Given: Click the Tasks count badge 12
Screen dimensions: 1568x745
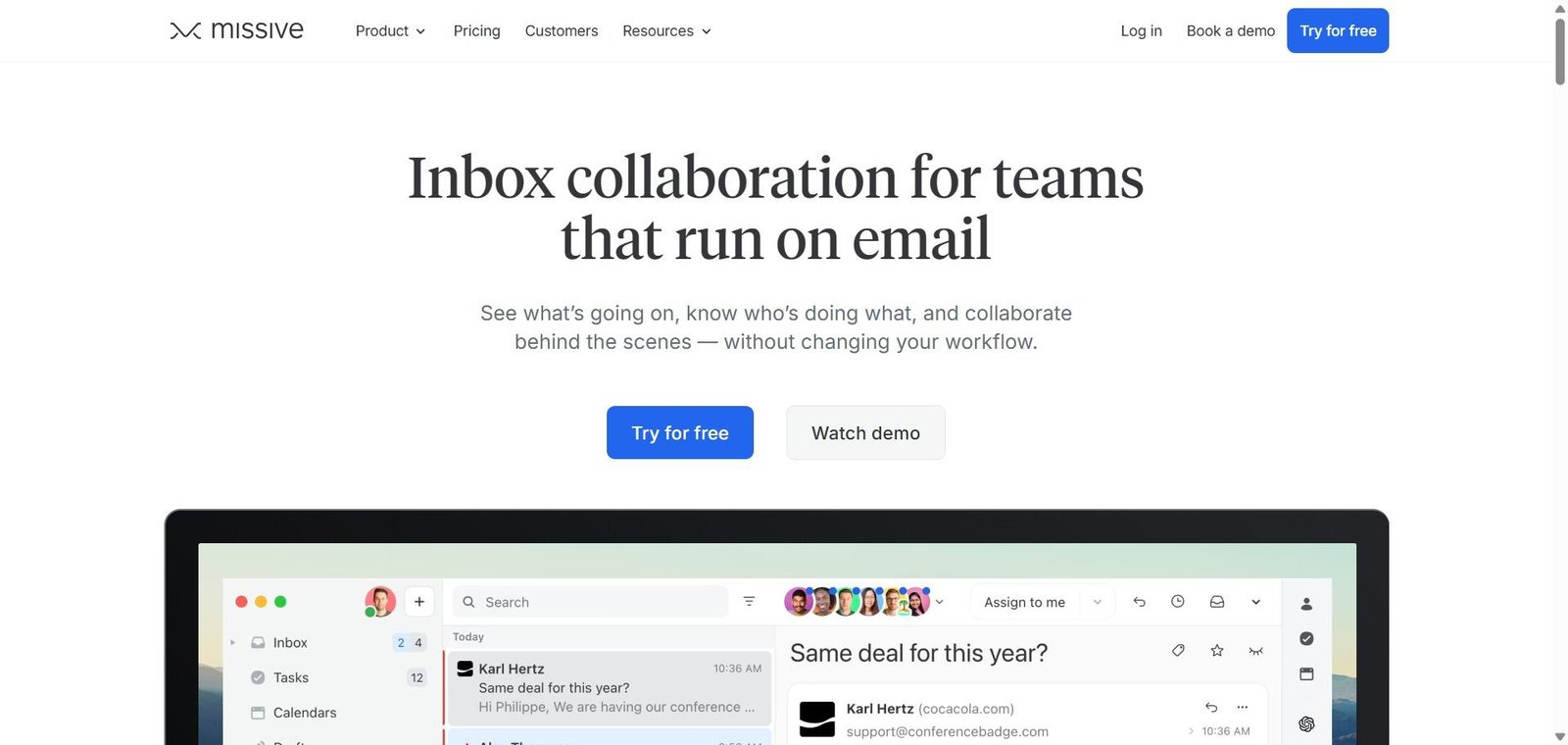Looking at the screenshot, I should coord(416,678).
